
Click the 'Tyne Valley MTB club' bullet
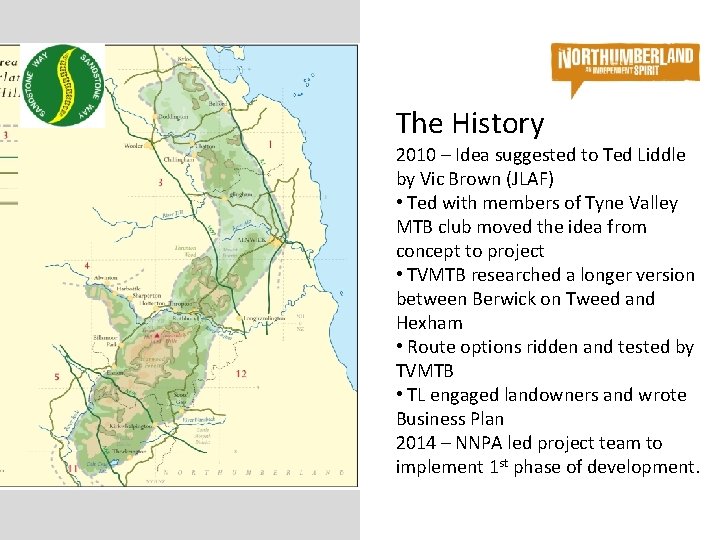[537, 227]
